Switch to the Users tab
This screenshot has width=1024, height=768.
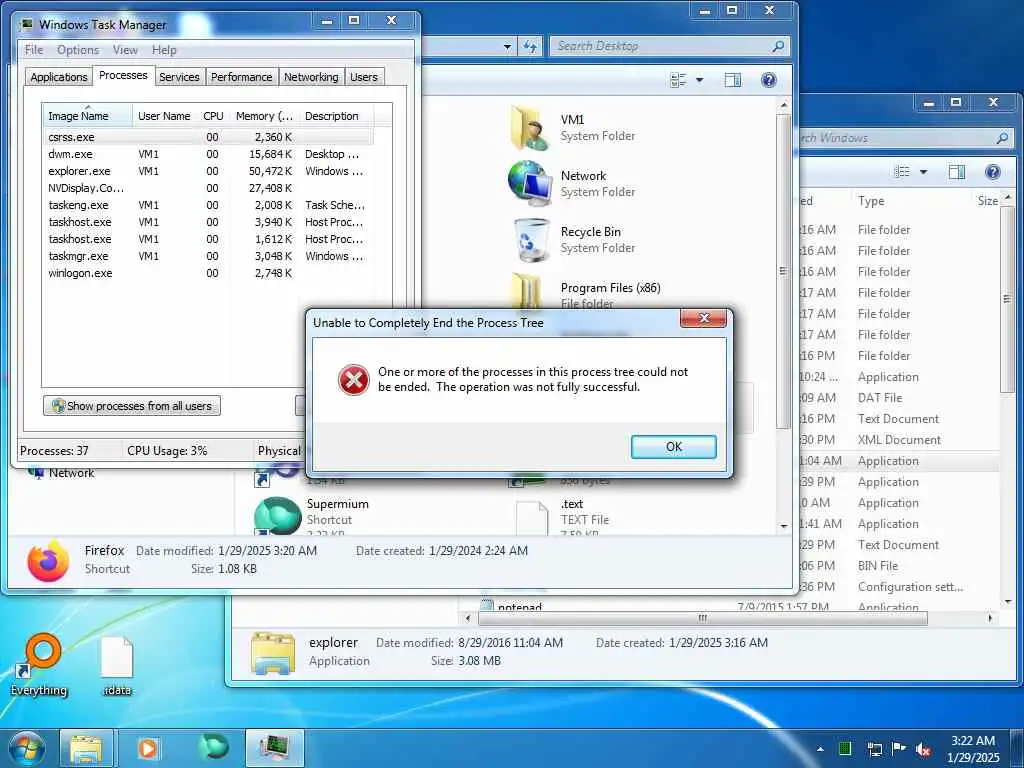point(364,77)
